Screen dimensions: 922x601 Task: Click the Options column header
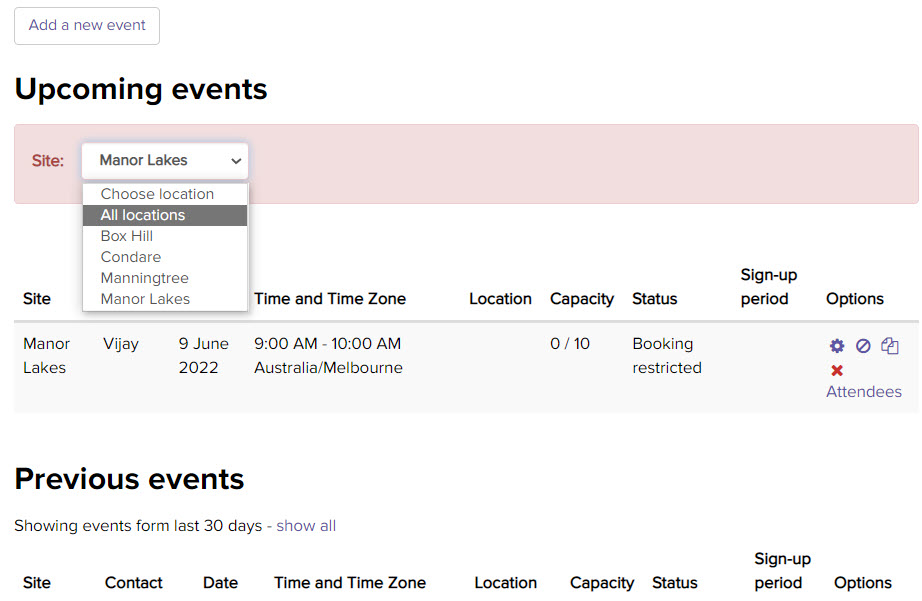[855, 298]
